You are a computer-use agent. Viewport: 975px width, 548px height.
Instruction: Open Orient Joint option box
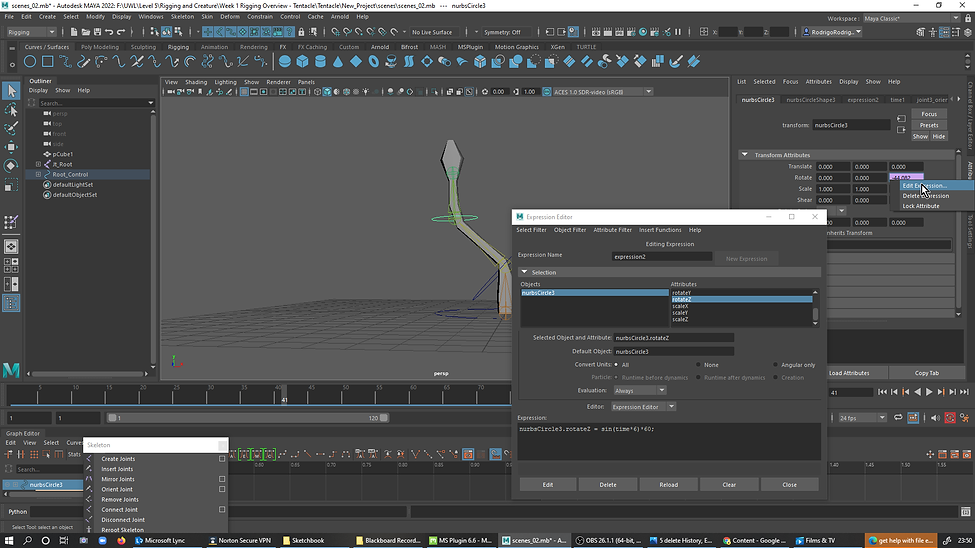(x=222, y=489)
